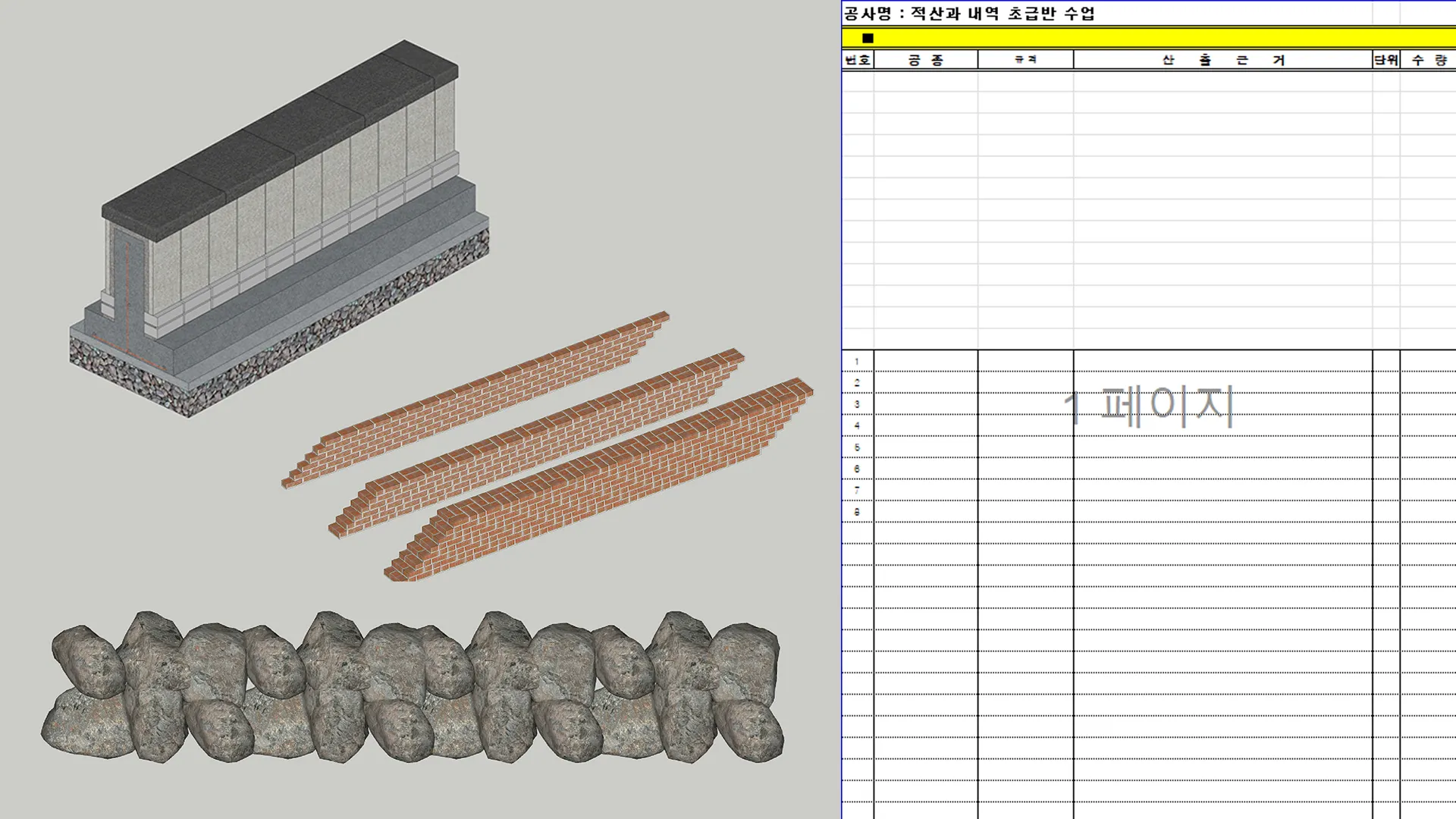This screenshot has height=819, width=1456.
Task: Select the 산출근거 column header cell
Action: pyautogui.click(x=1222, y=60)
